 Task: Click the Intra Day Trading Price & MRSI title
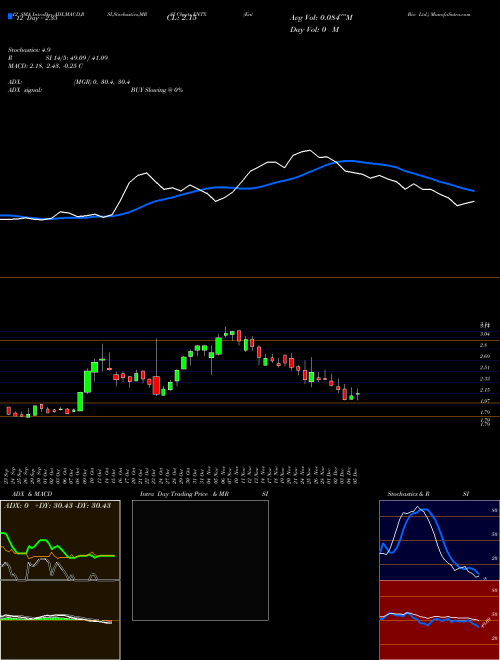point(204,494)
